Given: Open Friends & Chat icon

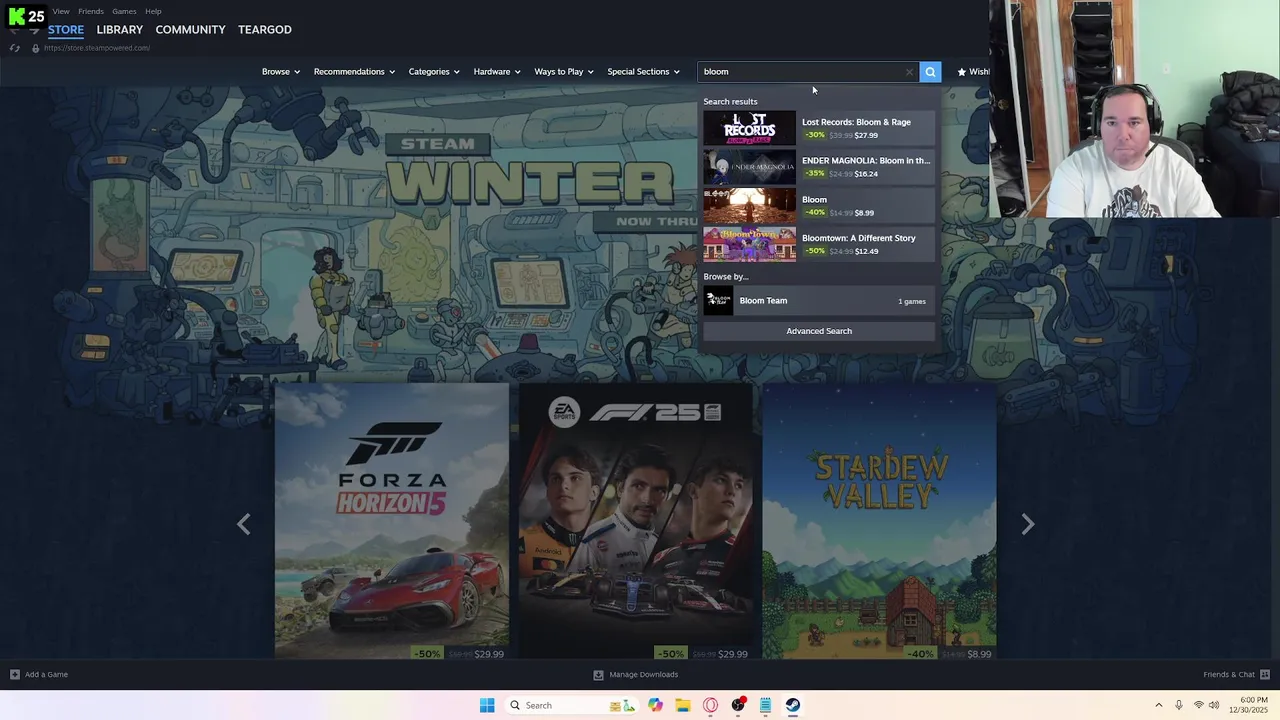Looking at the screenshot, I should pyautogui.click(x=1265, y=675).
